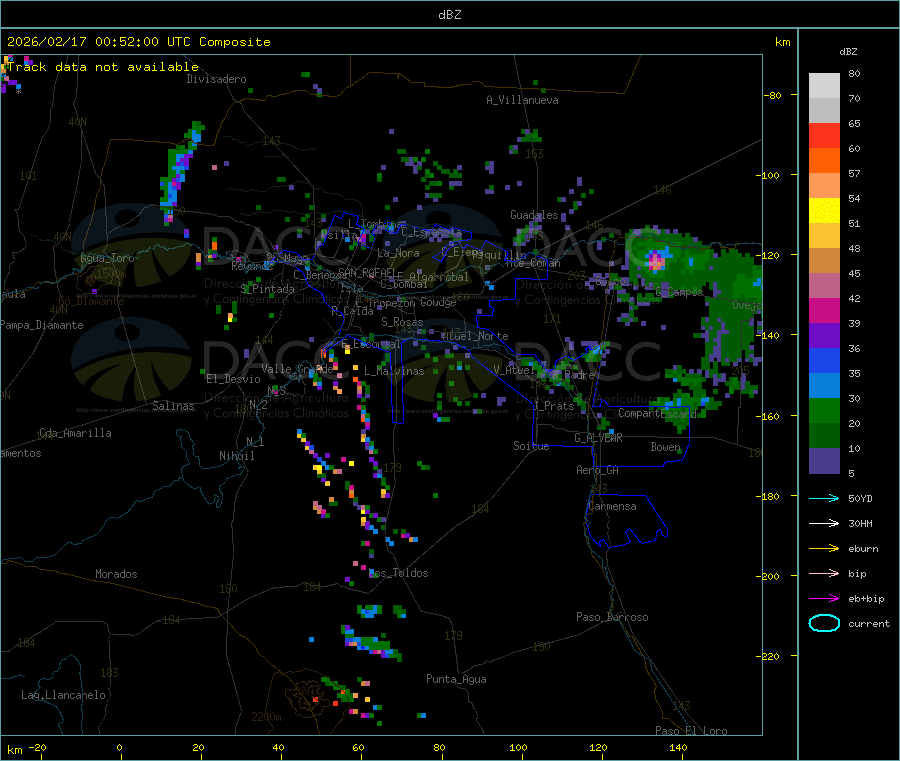The width and height of the screenshot is (900, 761).
Task: Click the Guadales place label
Action: pyautogui.click(x=534, y=215)
